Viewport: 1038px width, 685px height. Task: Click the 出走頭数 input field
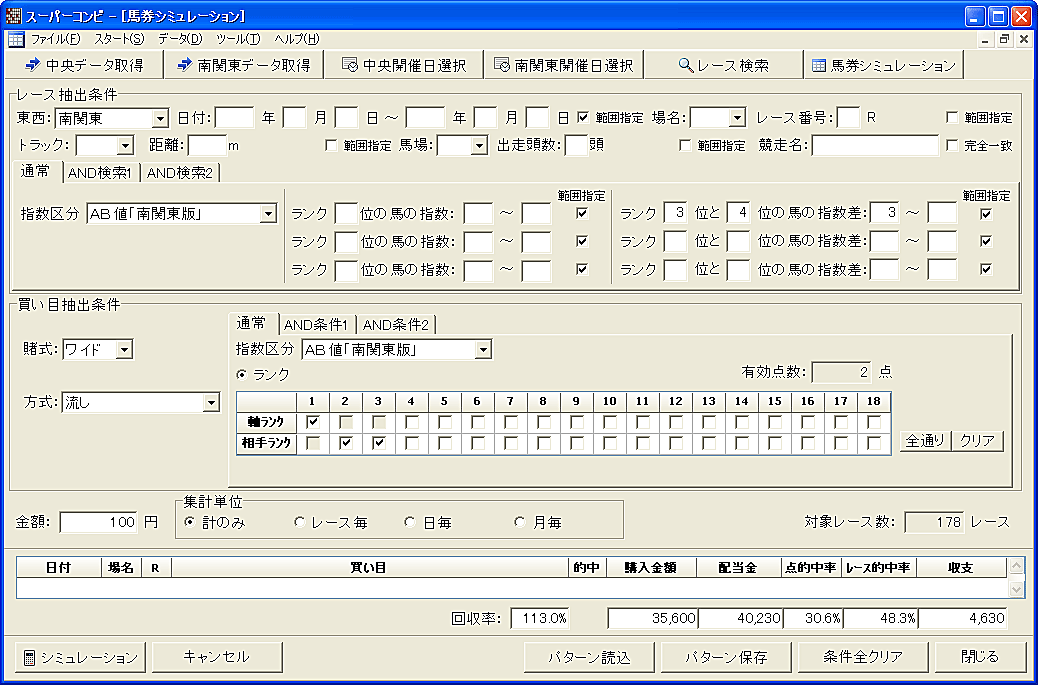coord(577,146)
